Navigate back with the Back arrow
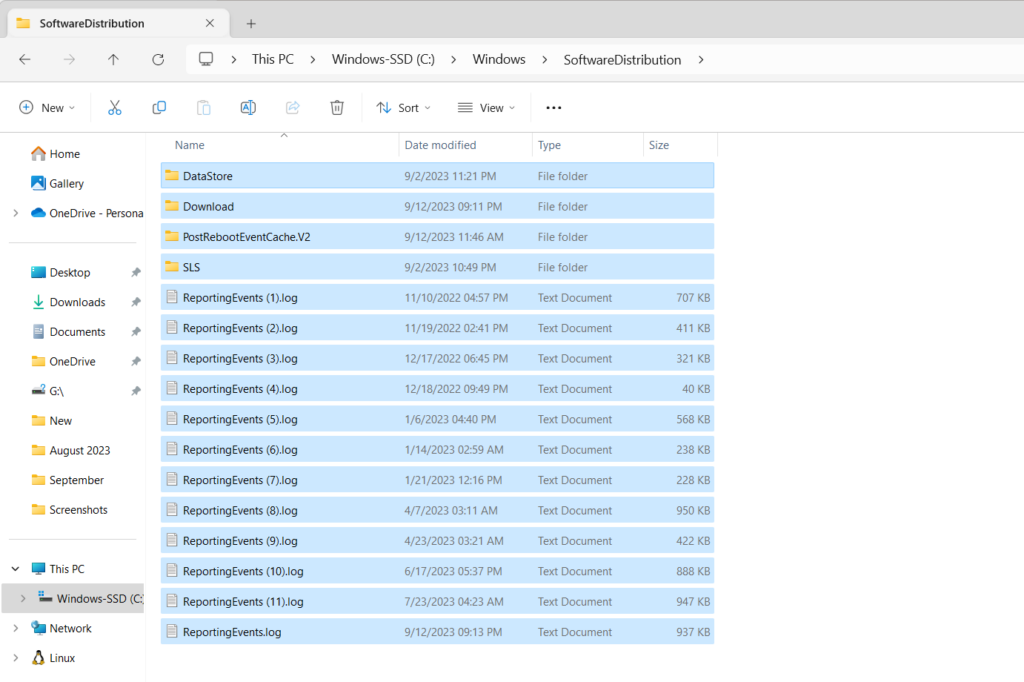Screen dimensions: 1024x682 (x=25, y=60)
